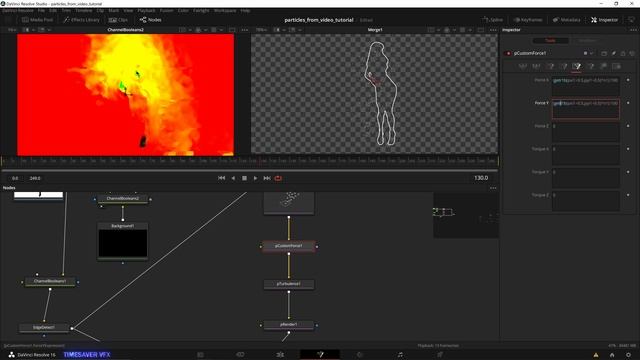Open left viewer zoom Fit dropdown

pos(12,30)
